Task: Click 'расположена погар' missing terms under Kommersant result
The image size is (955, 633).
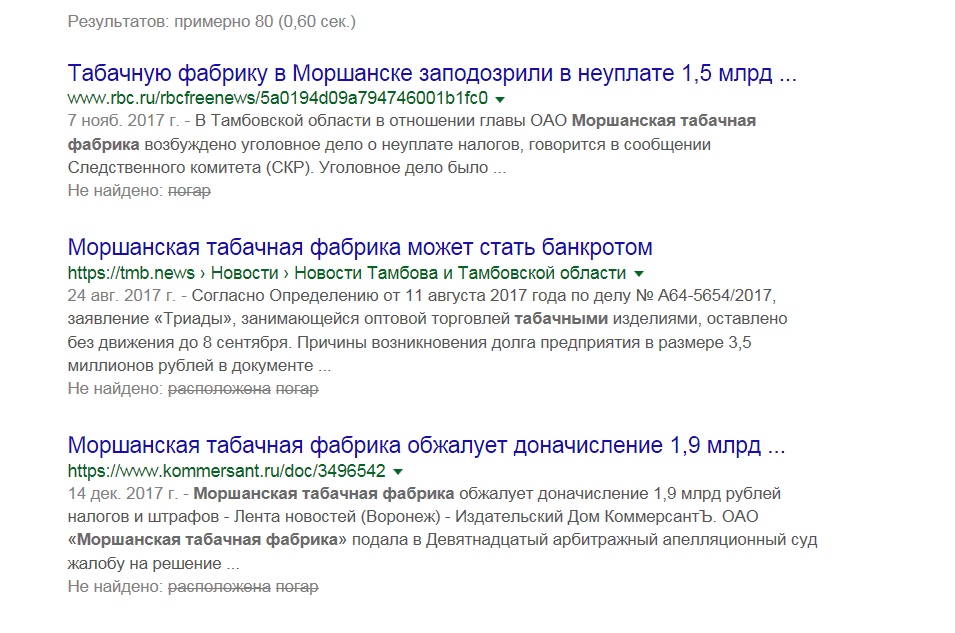Action: 243,587
